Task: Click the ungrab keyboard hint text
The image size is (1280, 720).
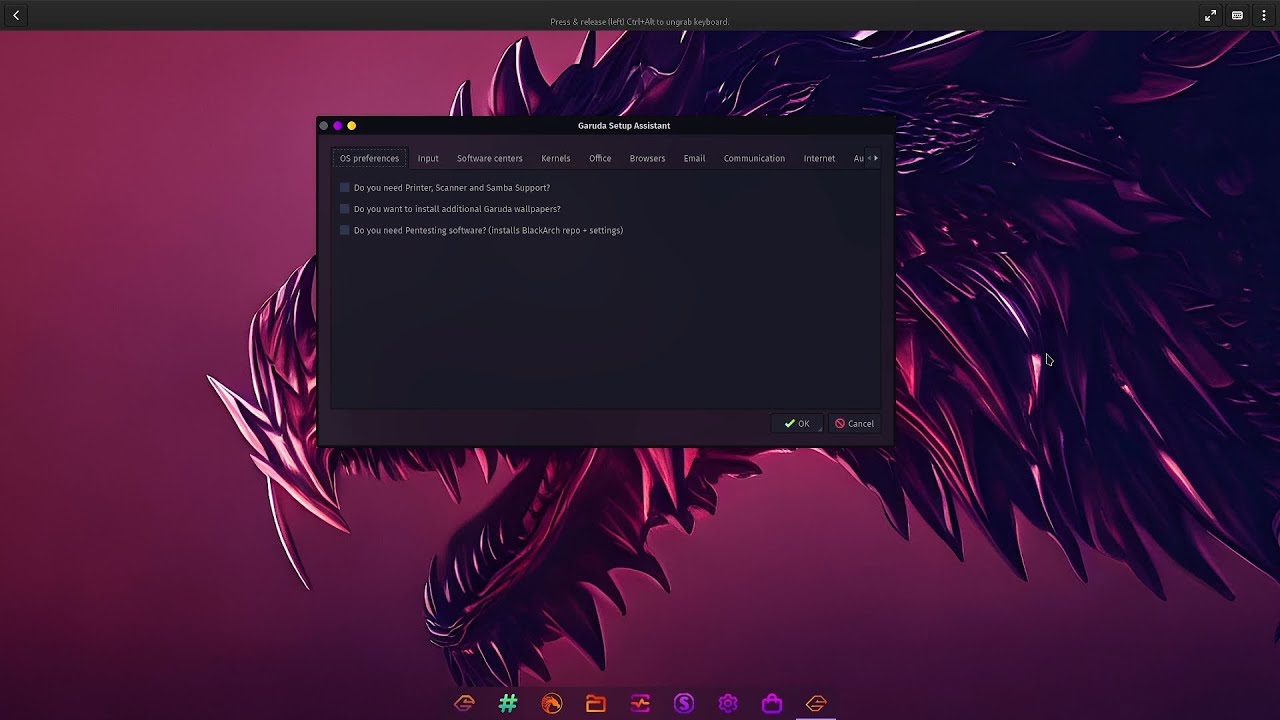Action: (x=640, y=22)
